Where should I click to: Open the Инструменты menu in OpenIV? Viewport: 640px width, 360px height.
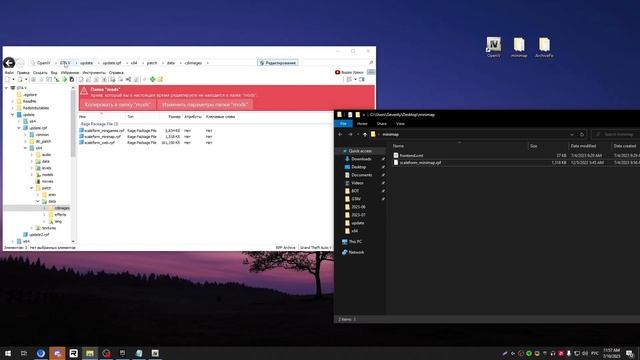coord(94,73)
